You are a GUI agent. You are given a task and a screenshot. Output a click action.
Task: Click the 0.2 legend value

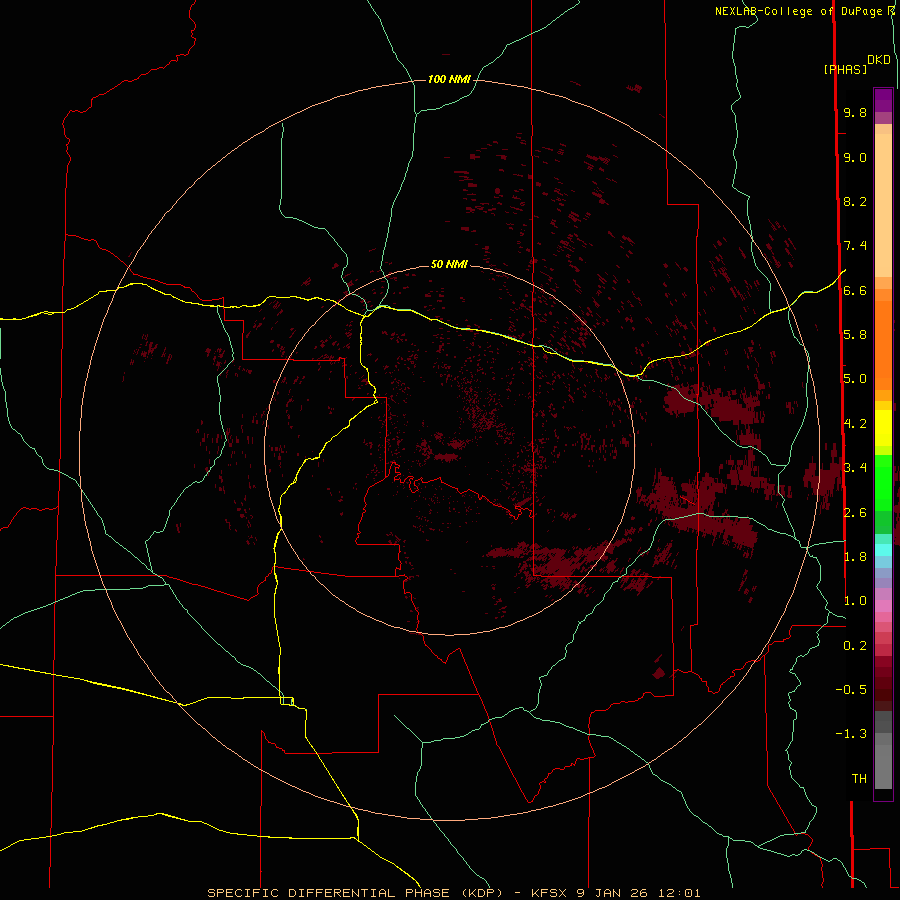pyautogui.click(x=855, y=646)
